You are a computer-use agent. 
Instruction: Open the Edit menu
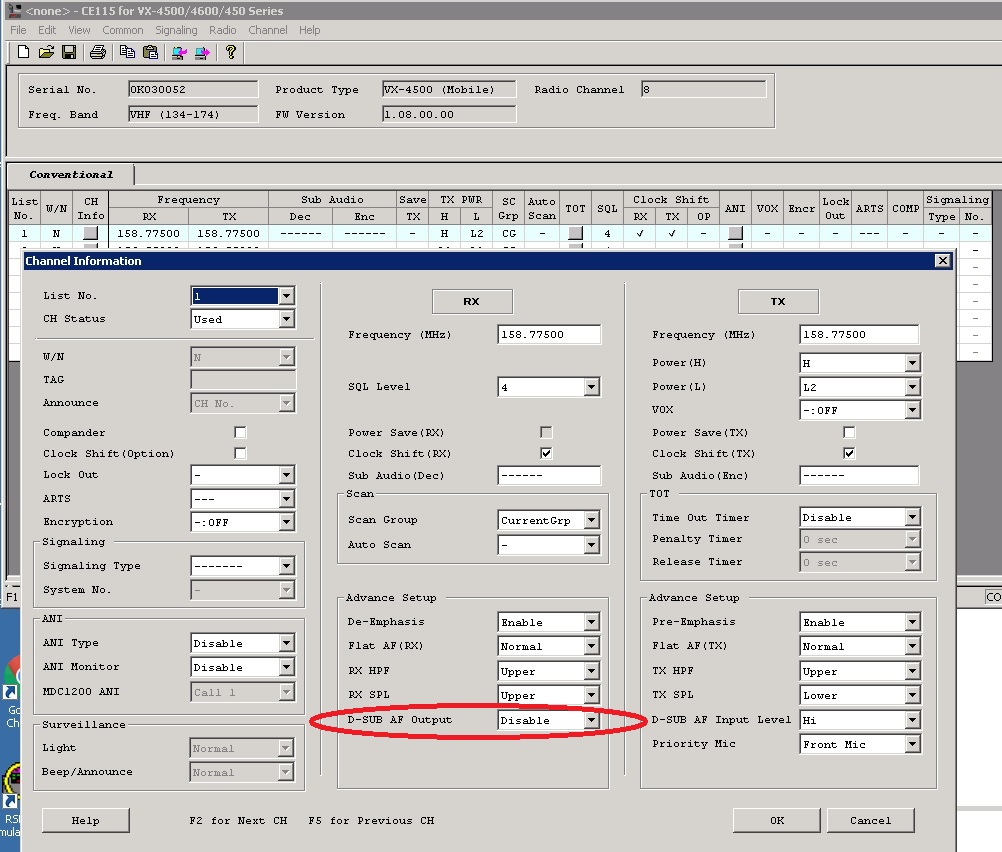47,30
